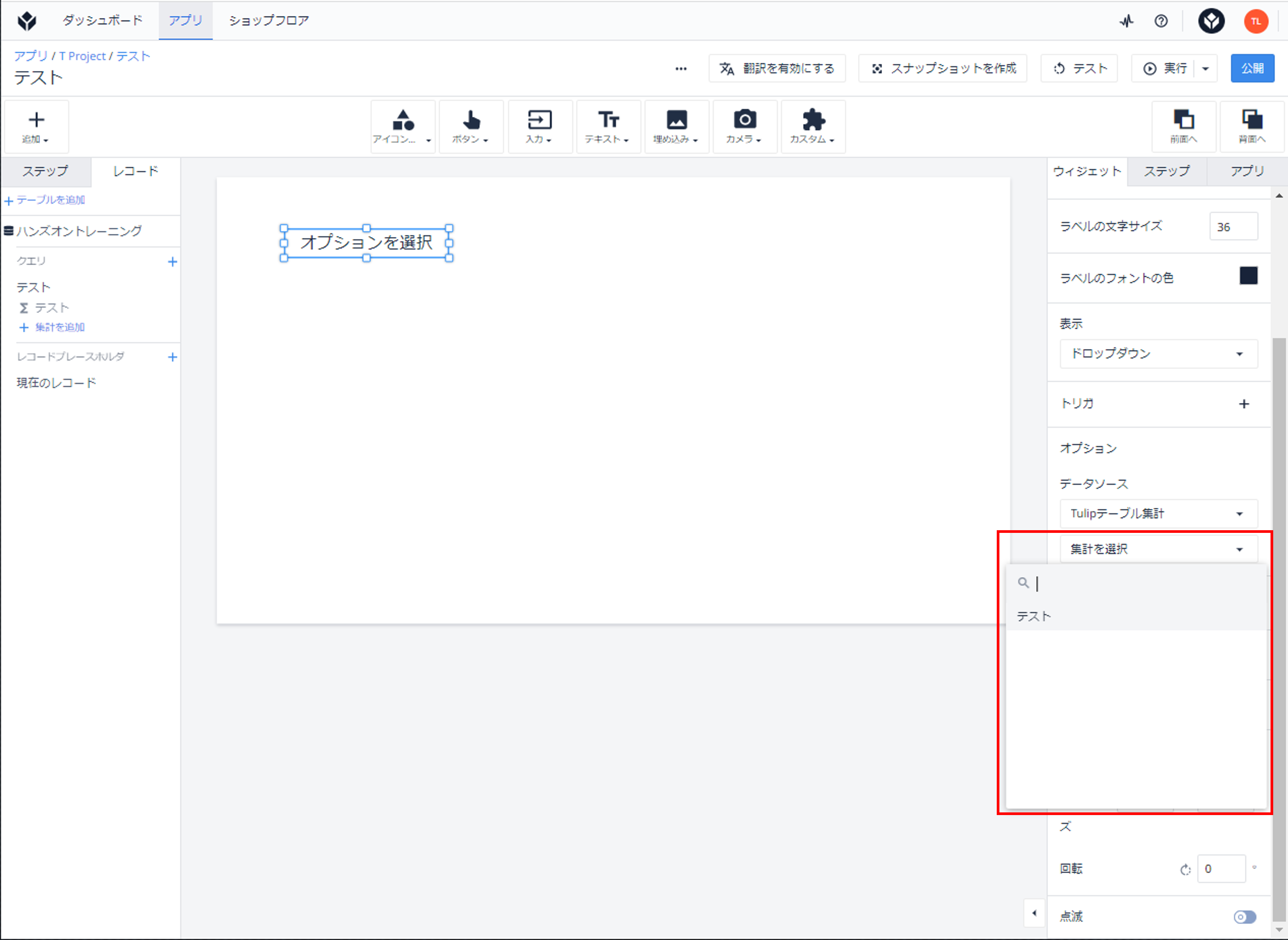Add a レコードプレースホルダ with plus icon

pos(172,357)
